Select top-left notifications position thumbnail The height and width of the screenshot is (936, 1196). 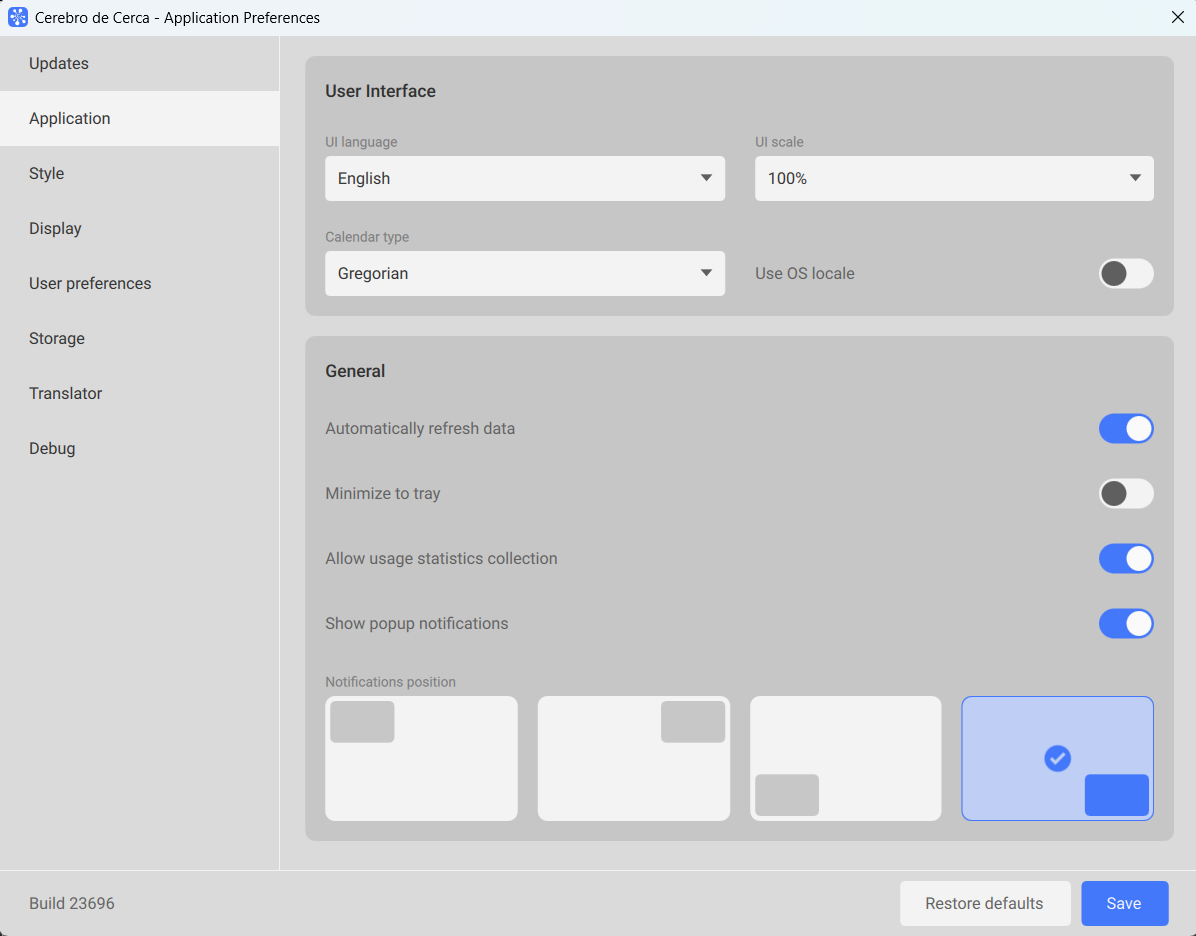[x=421, y=758]
